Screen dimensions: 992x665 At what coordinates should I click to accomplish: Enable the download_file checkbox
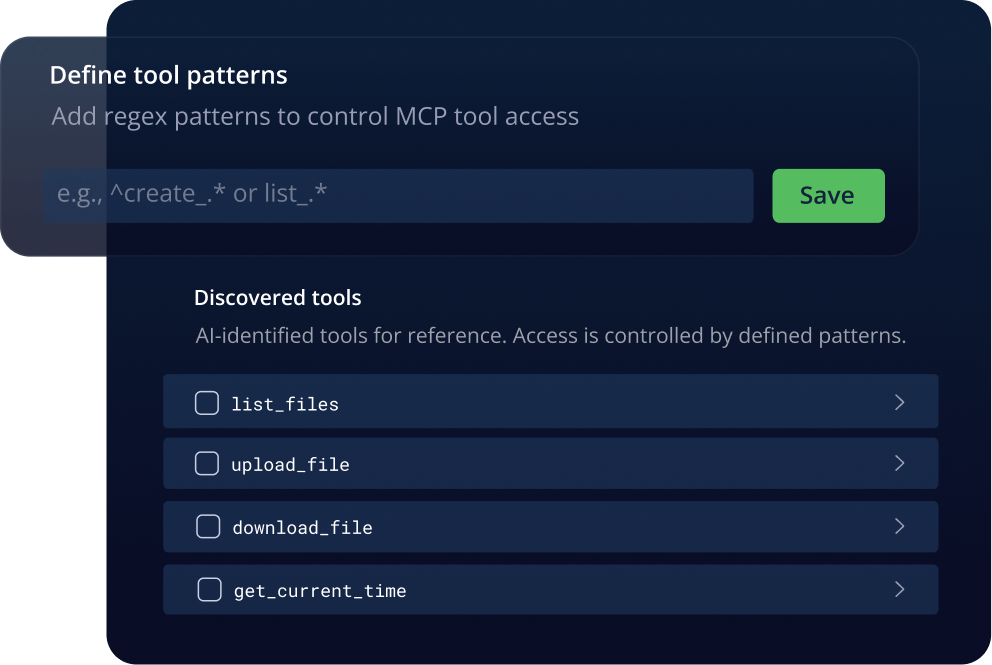pyautogui.click(x=207, y=527)
